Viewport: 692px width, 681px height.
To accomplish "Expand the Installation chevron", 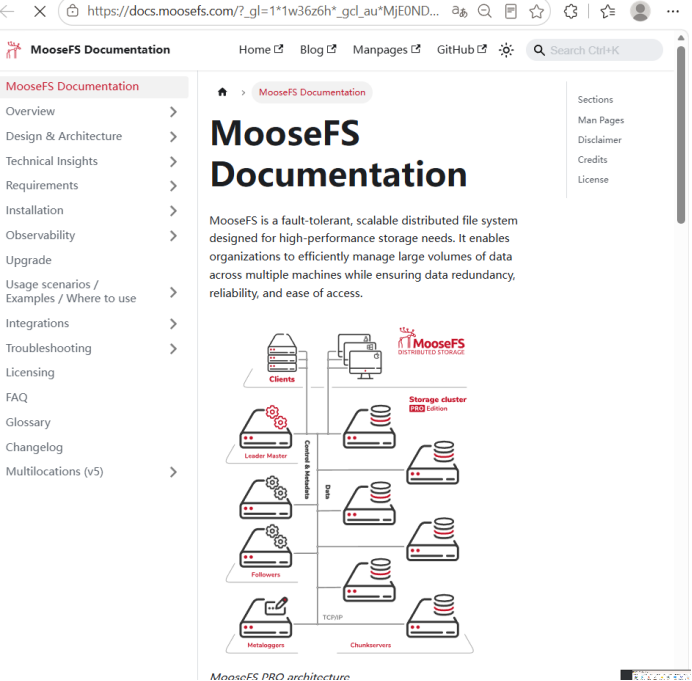I will (x=173, y=211).
